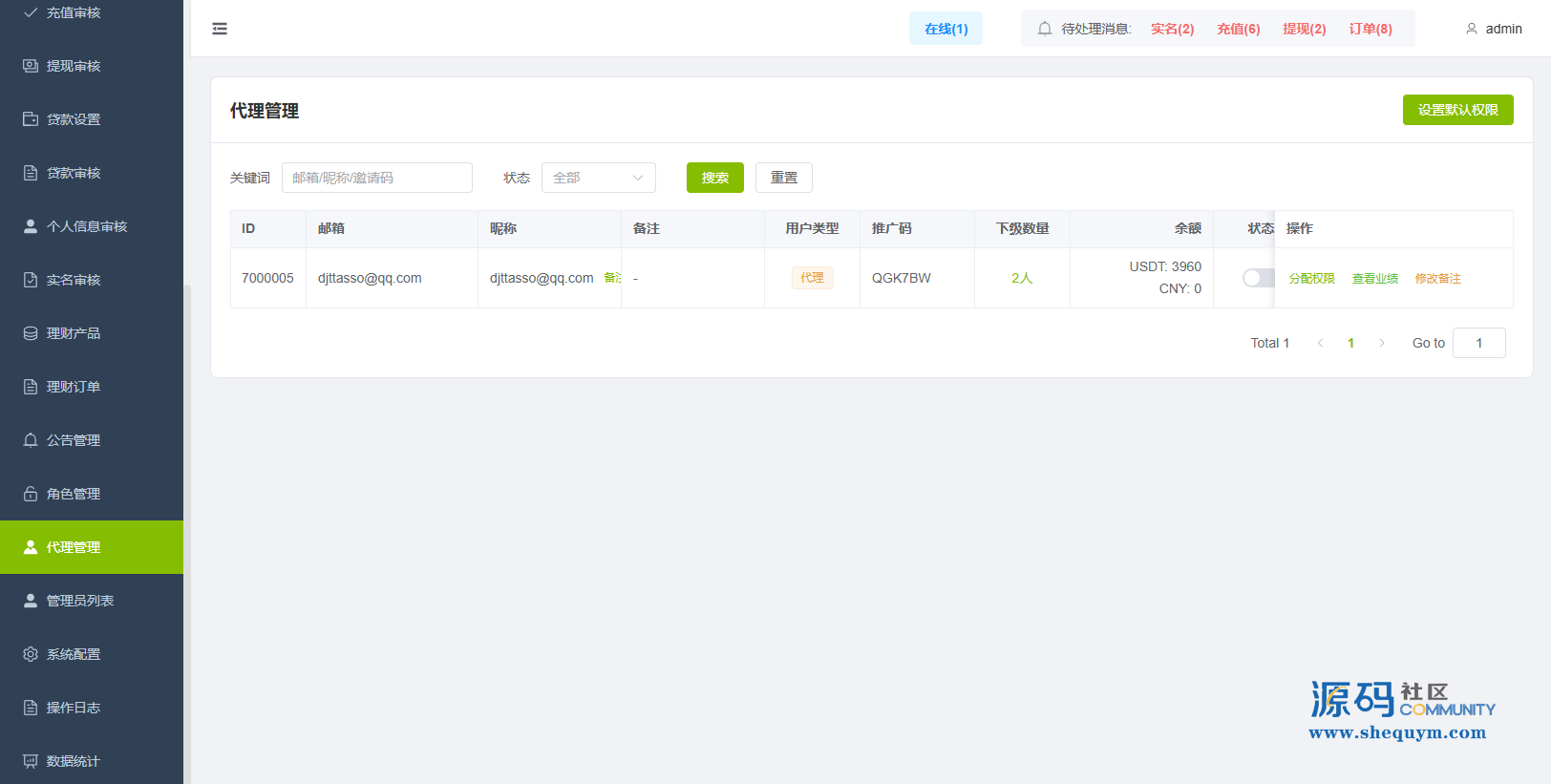Click the 实名审核 document-check icon
This screenshot has width=1551, height=784.
pos(31,280)
